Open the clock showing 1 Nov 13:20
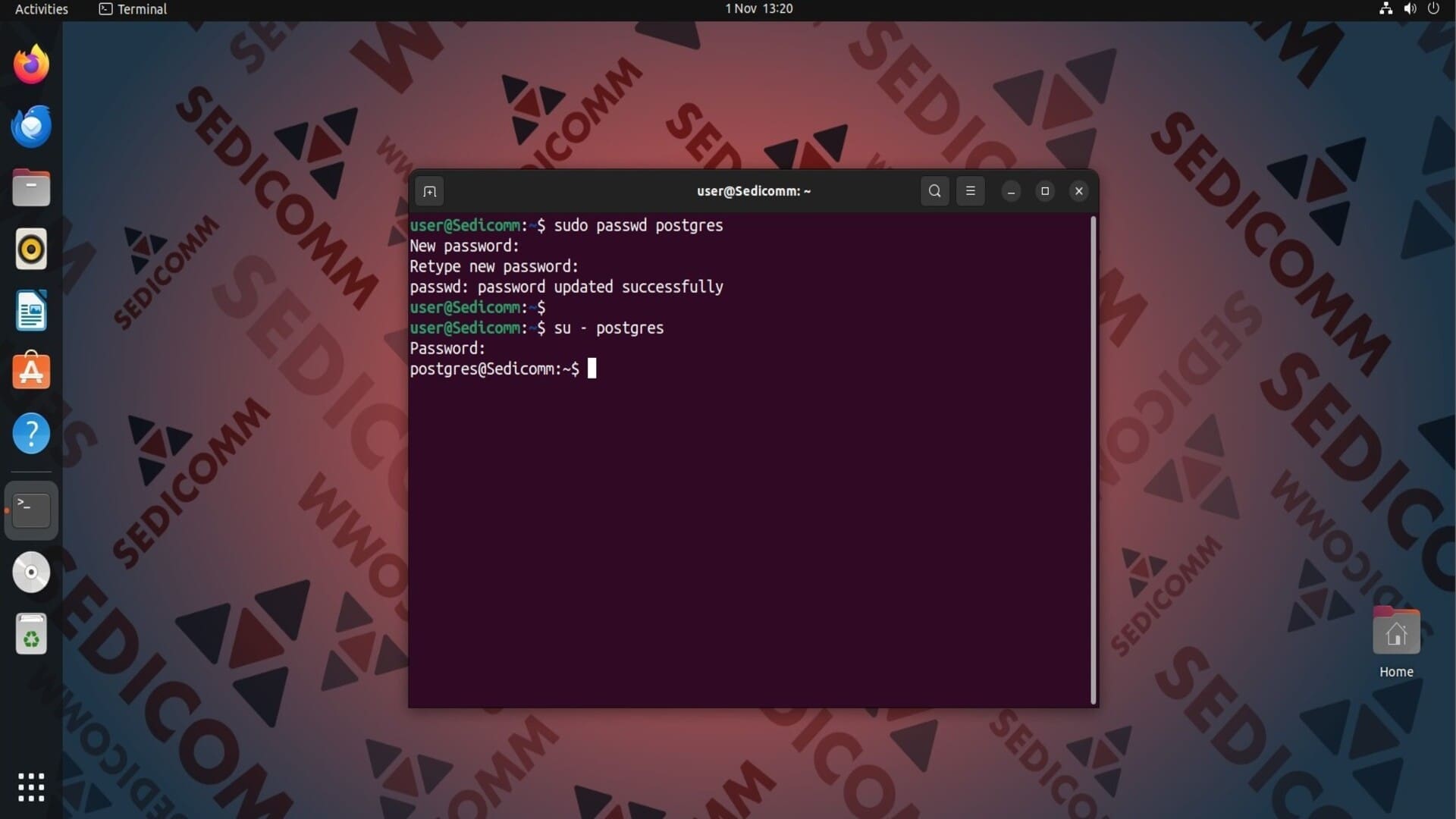This screenshot has width=1456, height=819. (x=759, y=9)
